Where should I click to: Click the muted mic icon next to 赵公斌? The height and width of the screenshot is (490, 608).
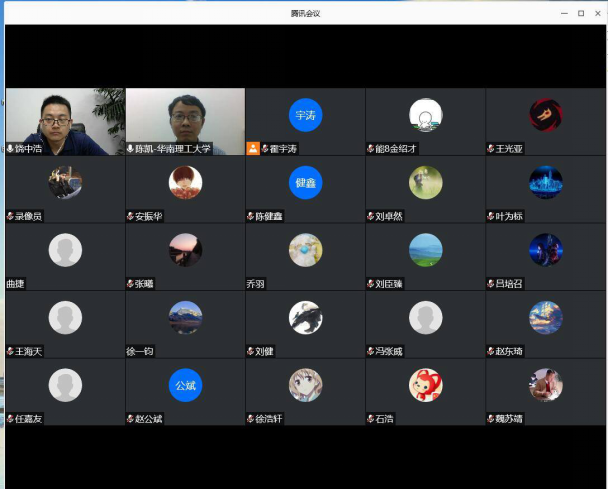point(130,419)
